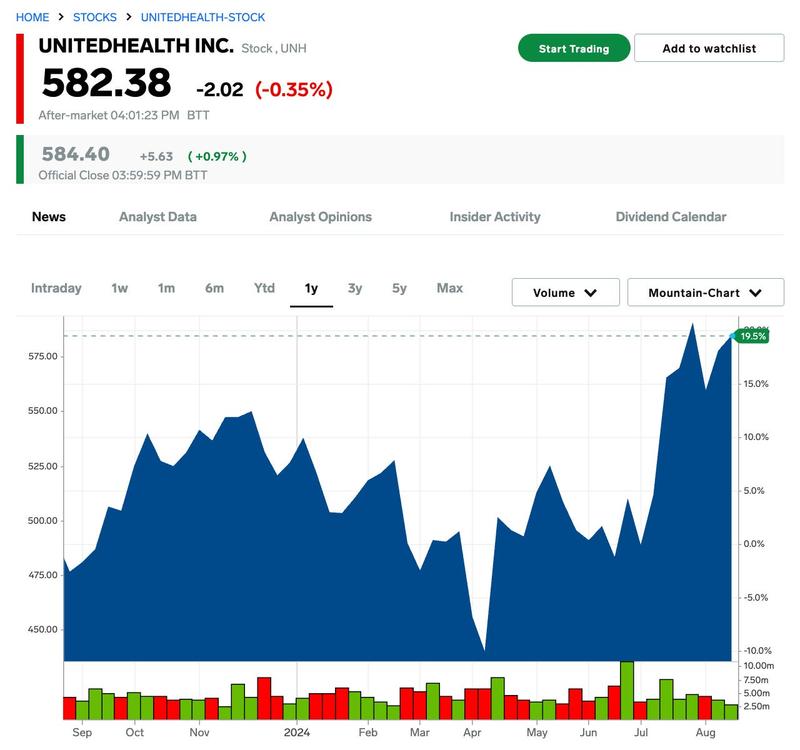The width and height of the screenshot is (800, 750).
Task: Open the Dividend Calendar tab
Action: (671, 217)
